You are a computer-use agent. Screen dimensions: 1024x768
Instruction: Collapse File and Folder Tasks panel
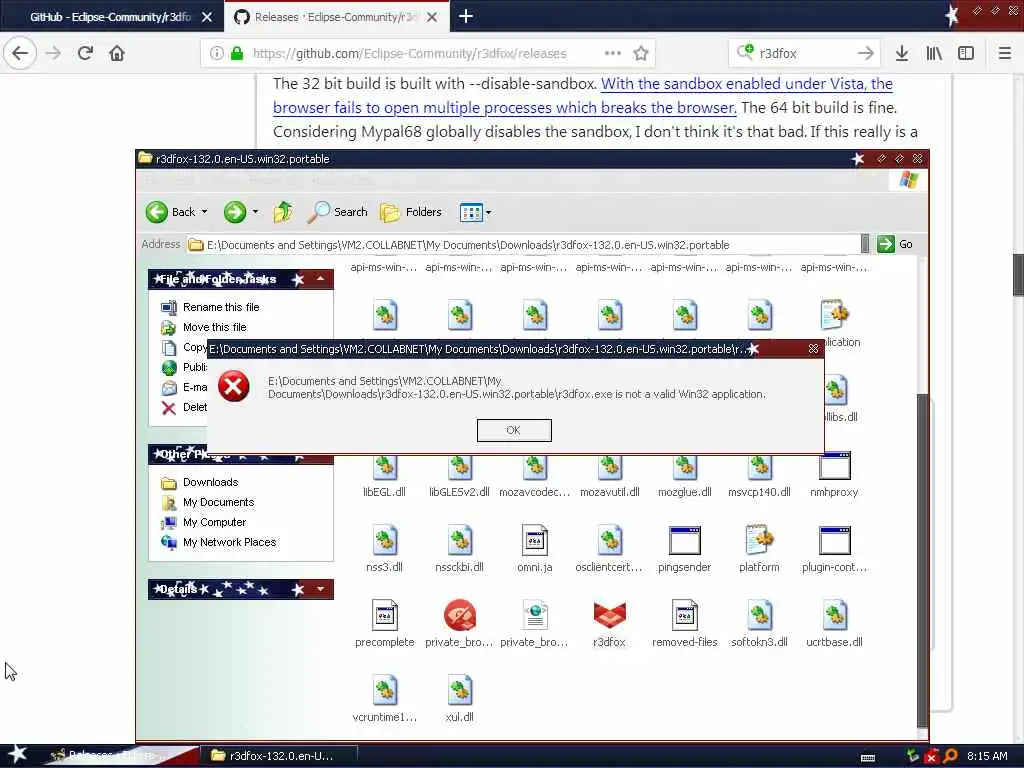pyautogui.click(x=320, y=280)
